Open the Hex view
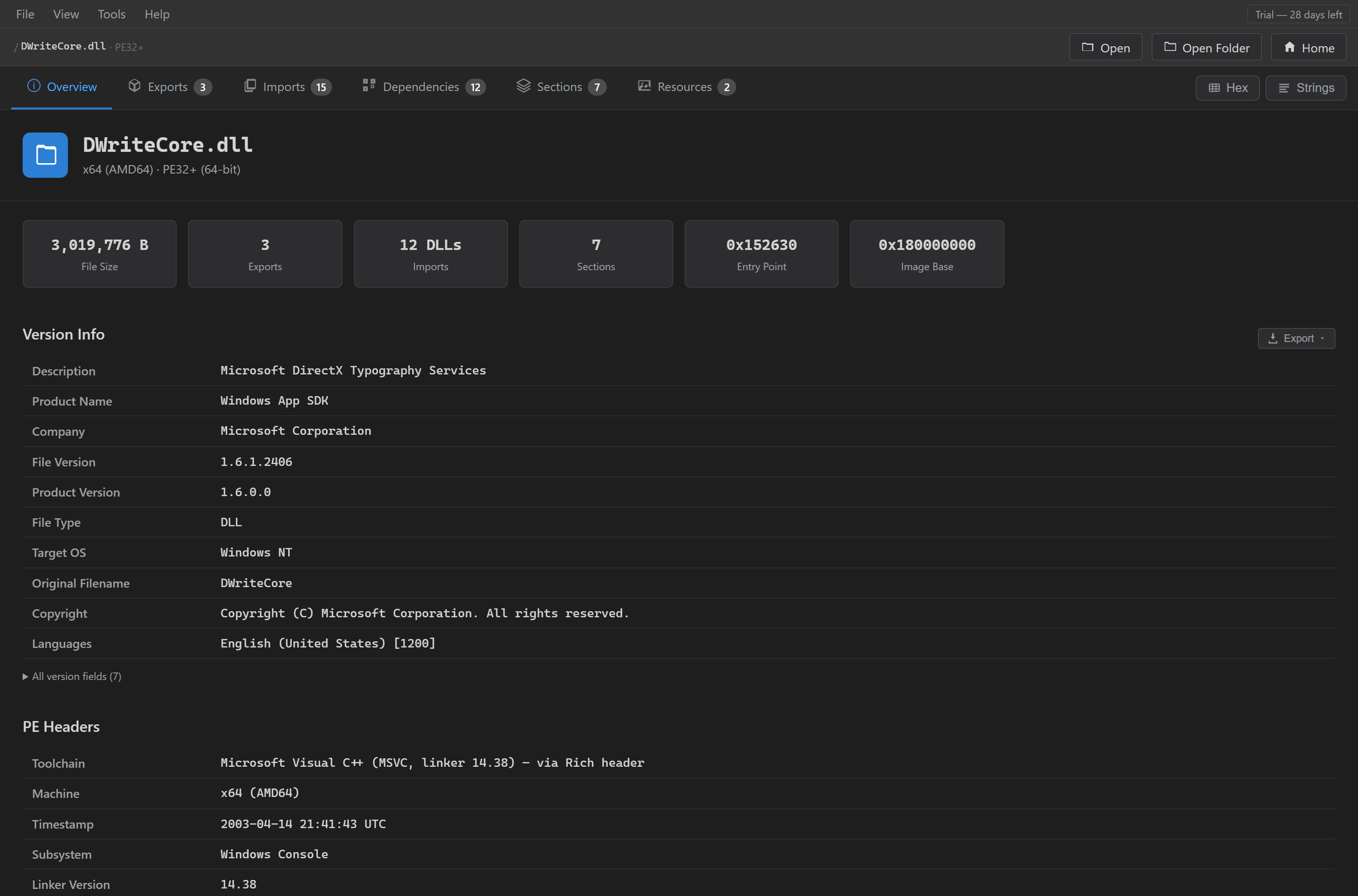This screenshot has width=1358, height=896. (x=1227, y=87)
